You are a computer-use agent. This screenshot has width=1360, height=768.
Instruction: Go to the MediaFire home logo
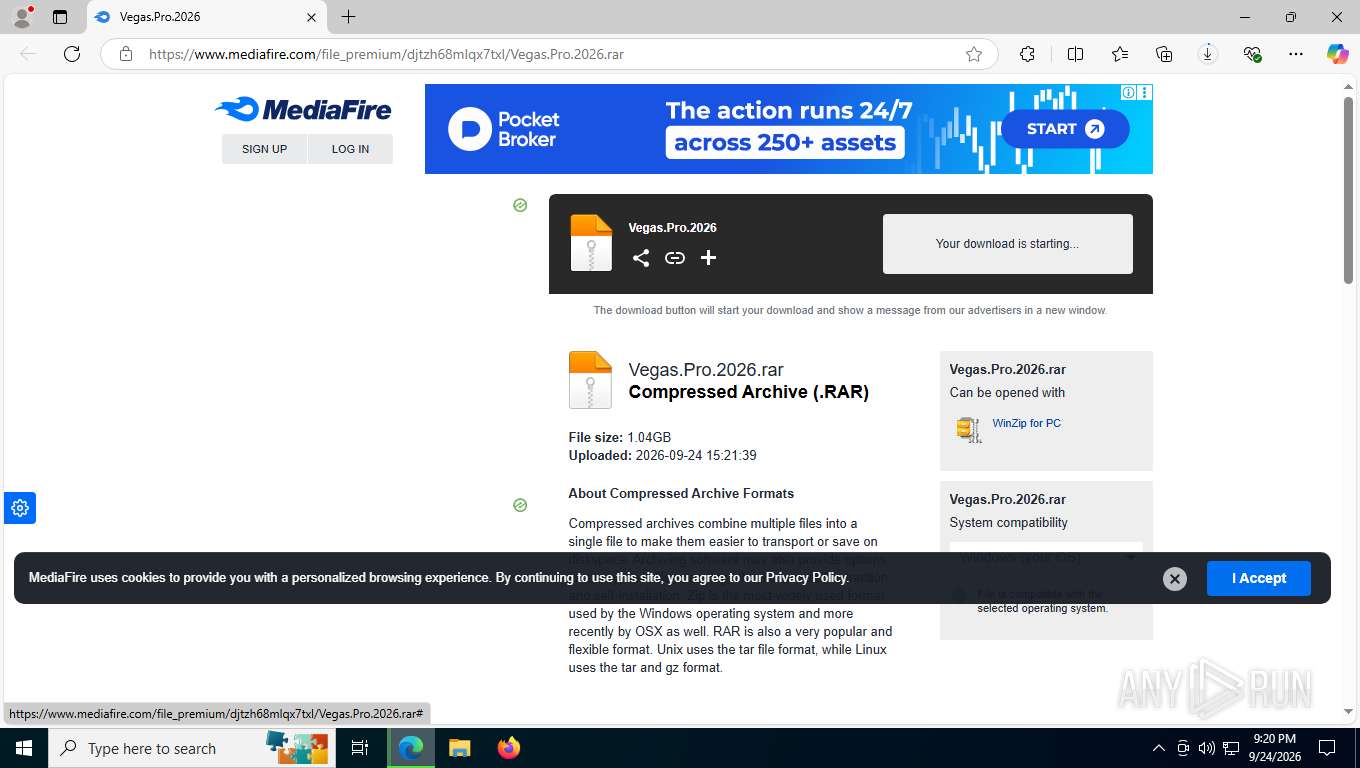(x=303, y=109)
